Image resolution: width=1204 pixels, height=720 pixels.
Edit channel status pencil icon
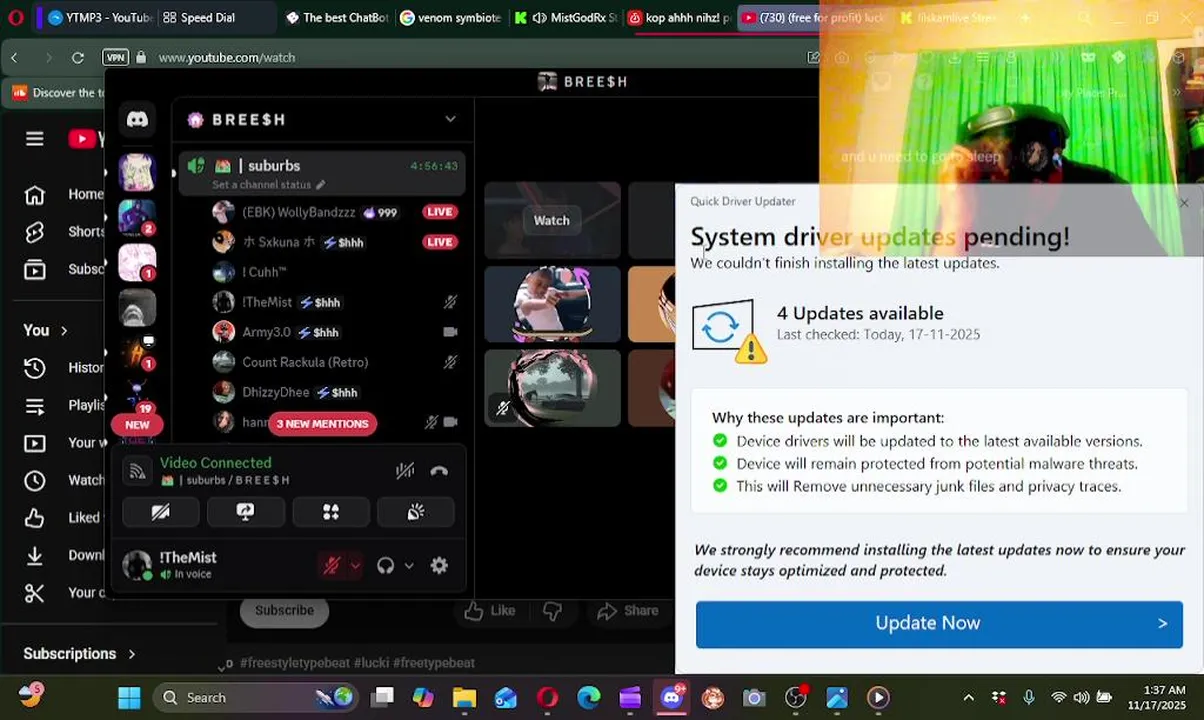[320, 185]
